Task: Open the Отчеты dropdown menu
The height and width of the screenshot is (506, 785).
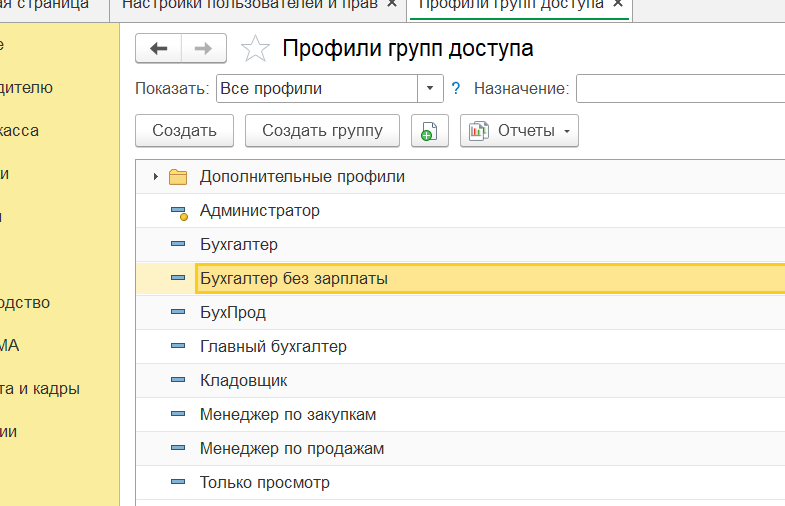Action: pos(519,131)
